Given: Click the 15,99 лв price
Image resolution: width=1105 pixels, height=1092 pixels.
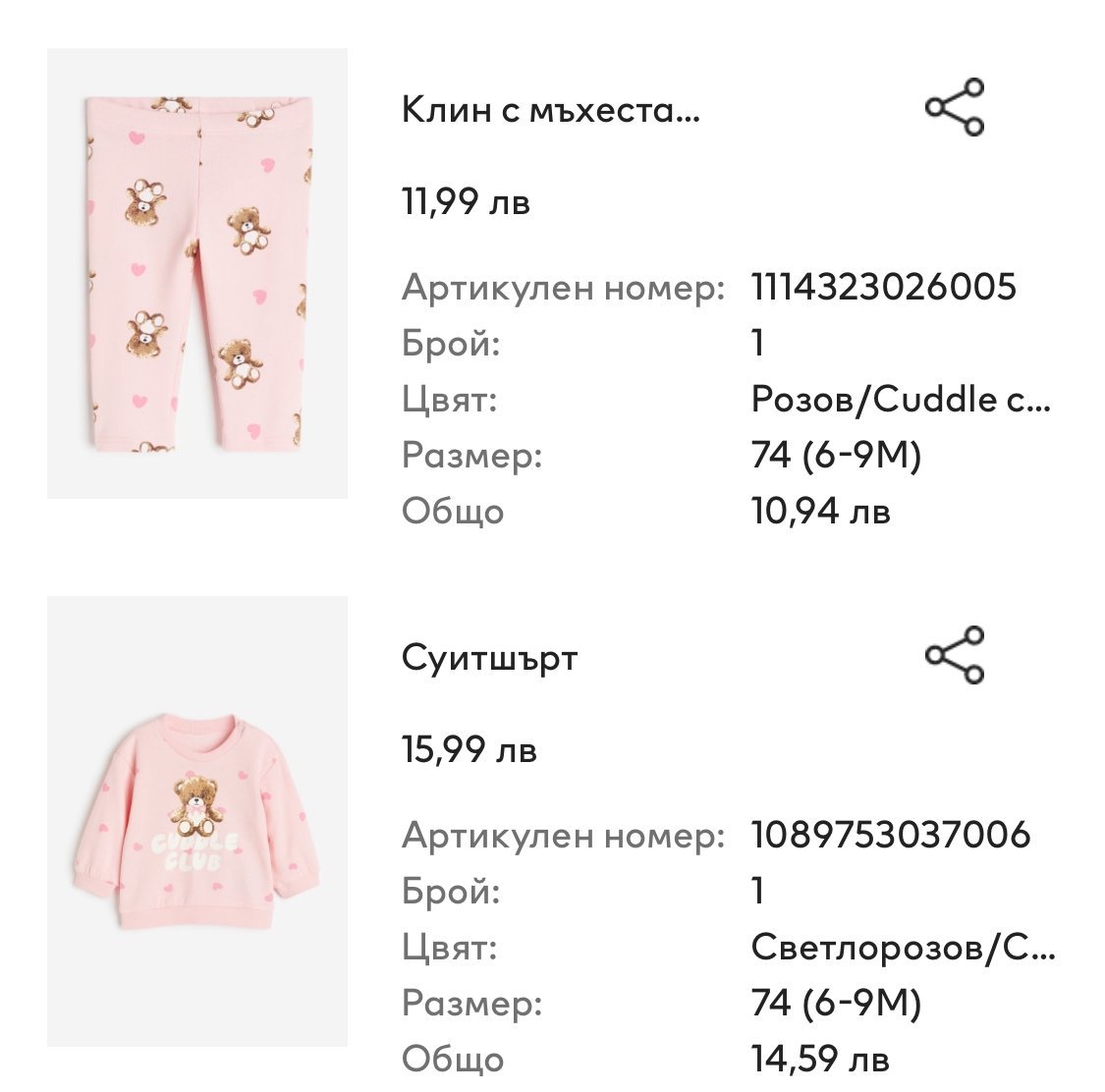Looking at the screenshot, I should [469, 750].
